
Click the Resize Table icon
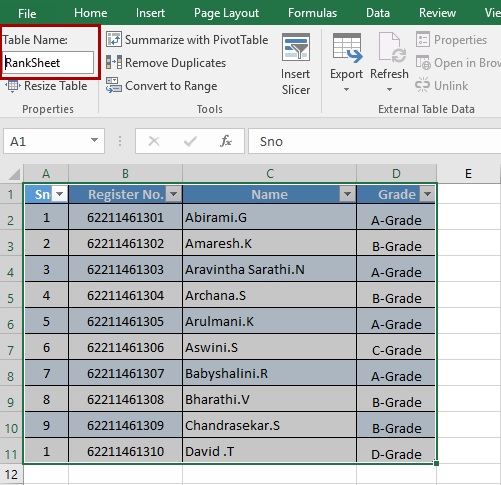[13, 86]
